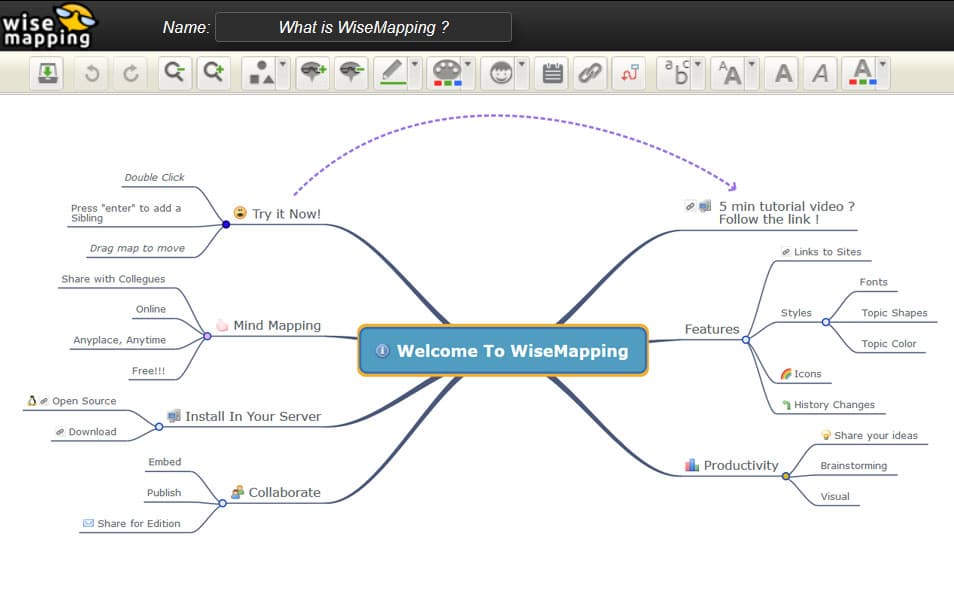Select the Welcome To WiseMapping central topic
This screenshot has width=954, height=600.
point(502,351)
